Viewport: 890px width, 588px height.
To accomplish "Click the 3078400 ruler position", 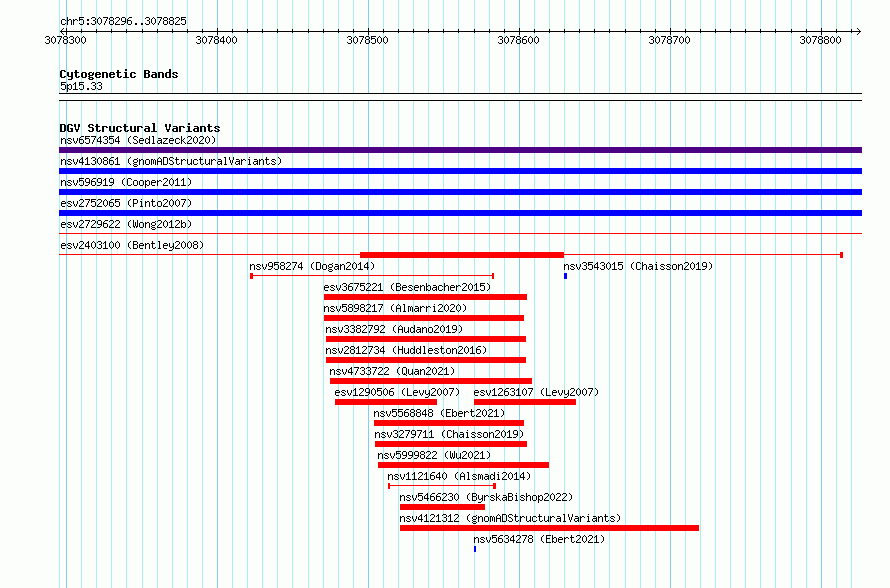I will pyautogui.click(x=216, y=40).
